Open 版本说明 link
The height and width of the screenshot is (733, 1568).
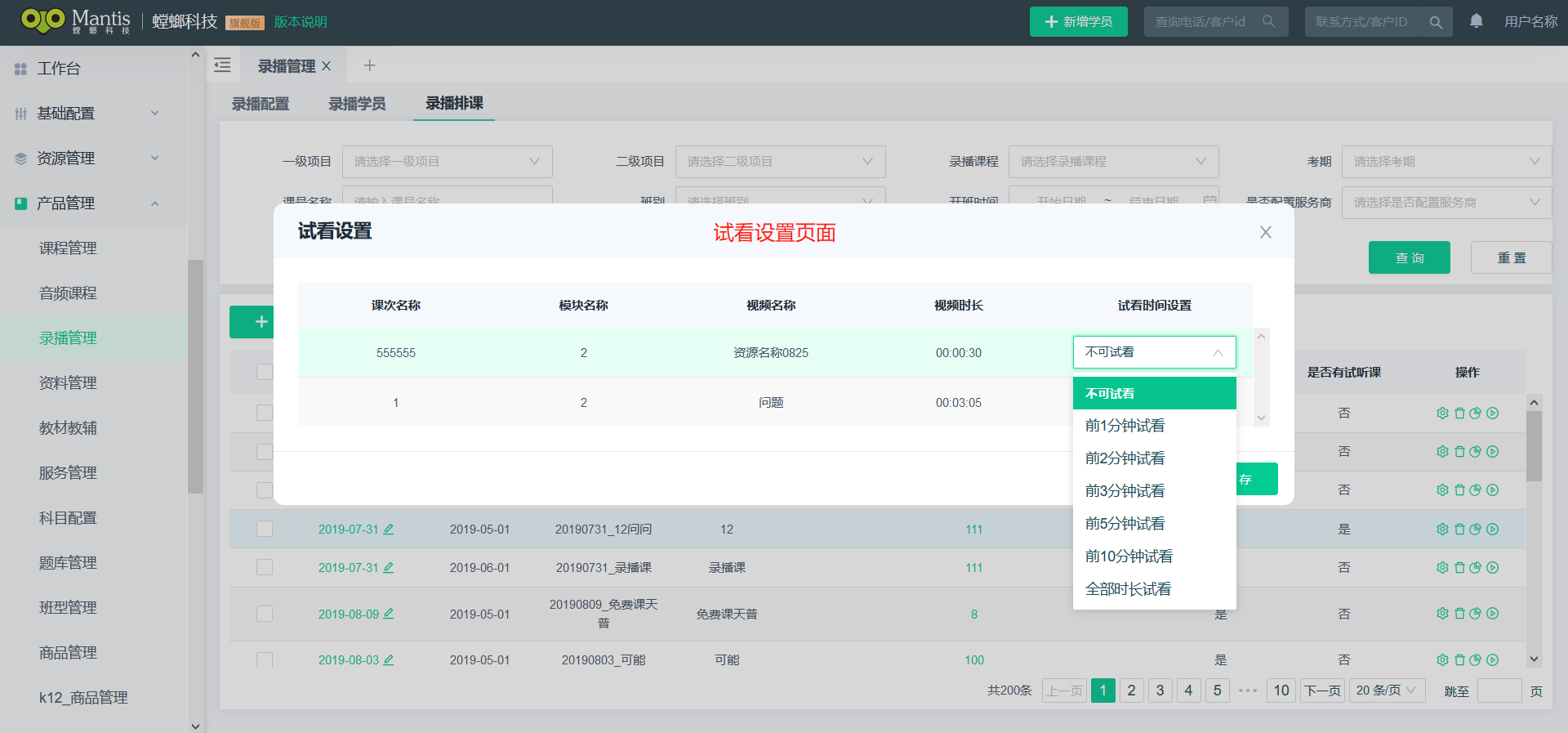301,22
